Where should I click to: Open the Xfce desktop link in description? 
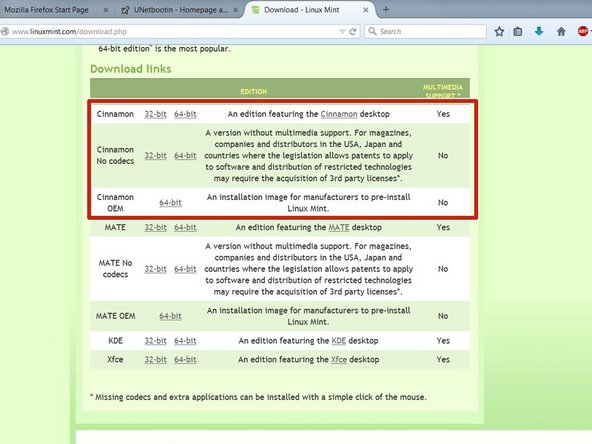coord(339,359)
